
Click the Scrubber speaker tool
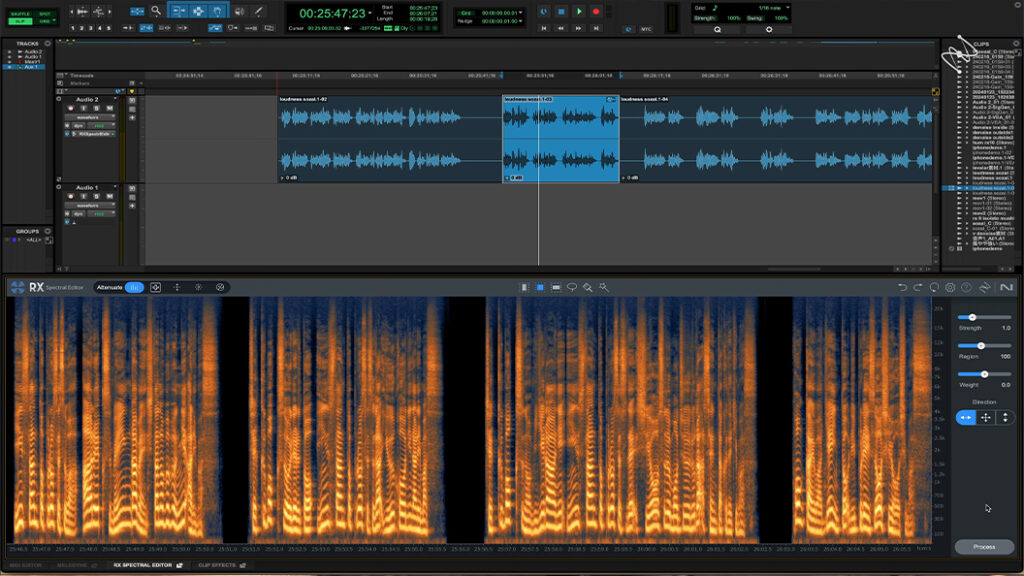[x=241, y=11]
